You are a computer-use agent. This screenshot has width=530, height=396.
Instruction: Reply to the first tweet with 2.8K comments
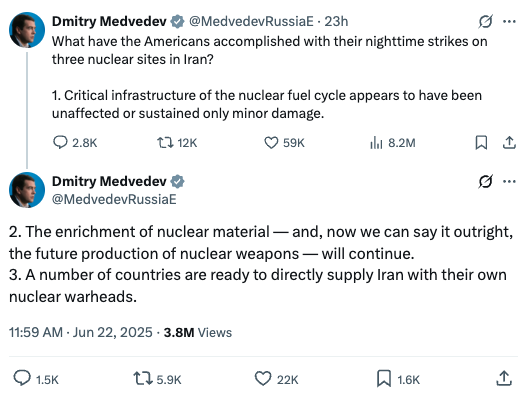point(75,143)
